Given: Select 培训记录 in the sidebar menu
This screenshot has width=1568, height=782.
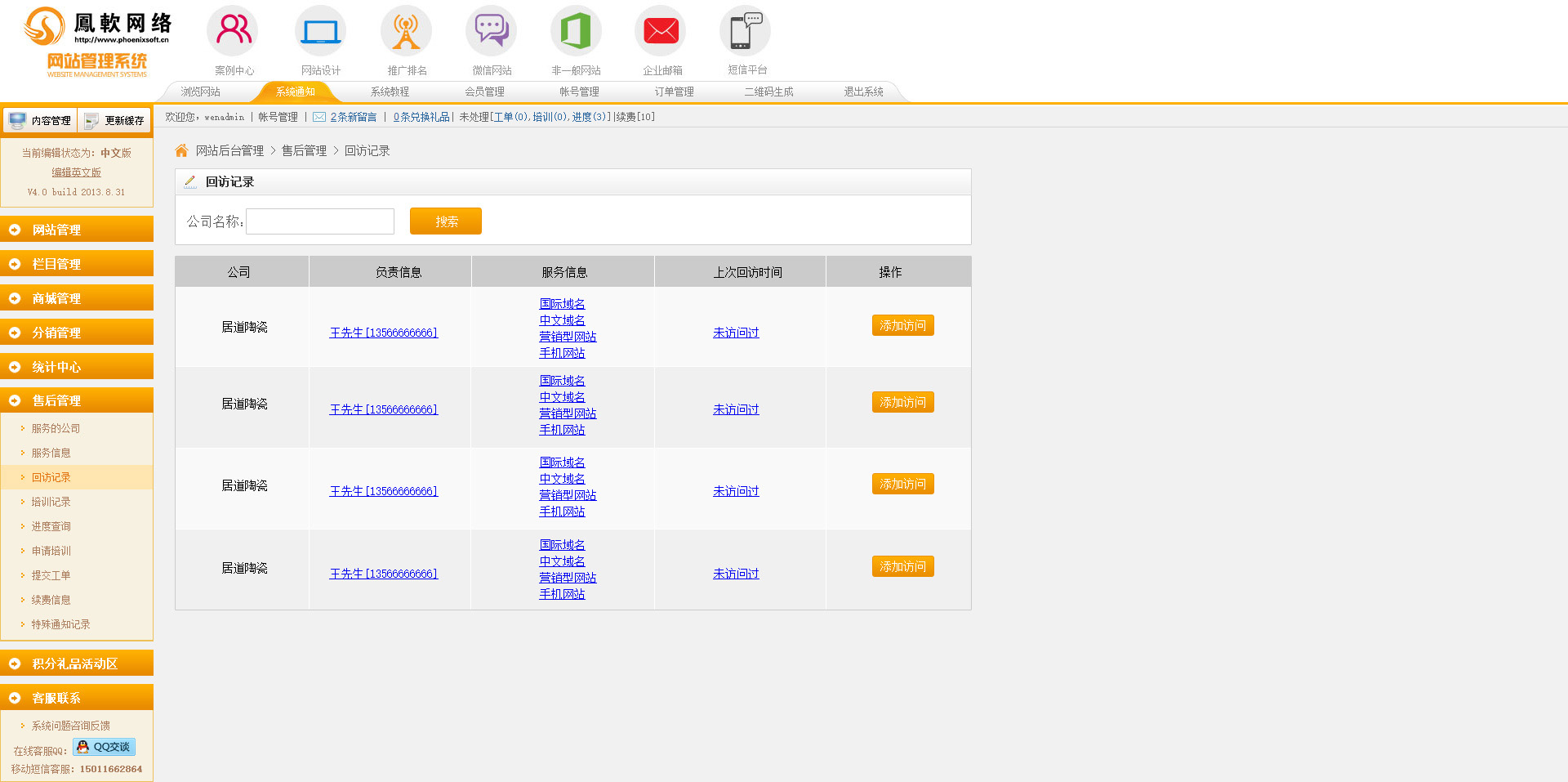Looking at the screenshot, I should pyautogui.click(x=51, y=502).
